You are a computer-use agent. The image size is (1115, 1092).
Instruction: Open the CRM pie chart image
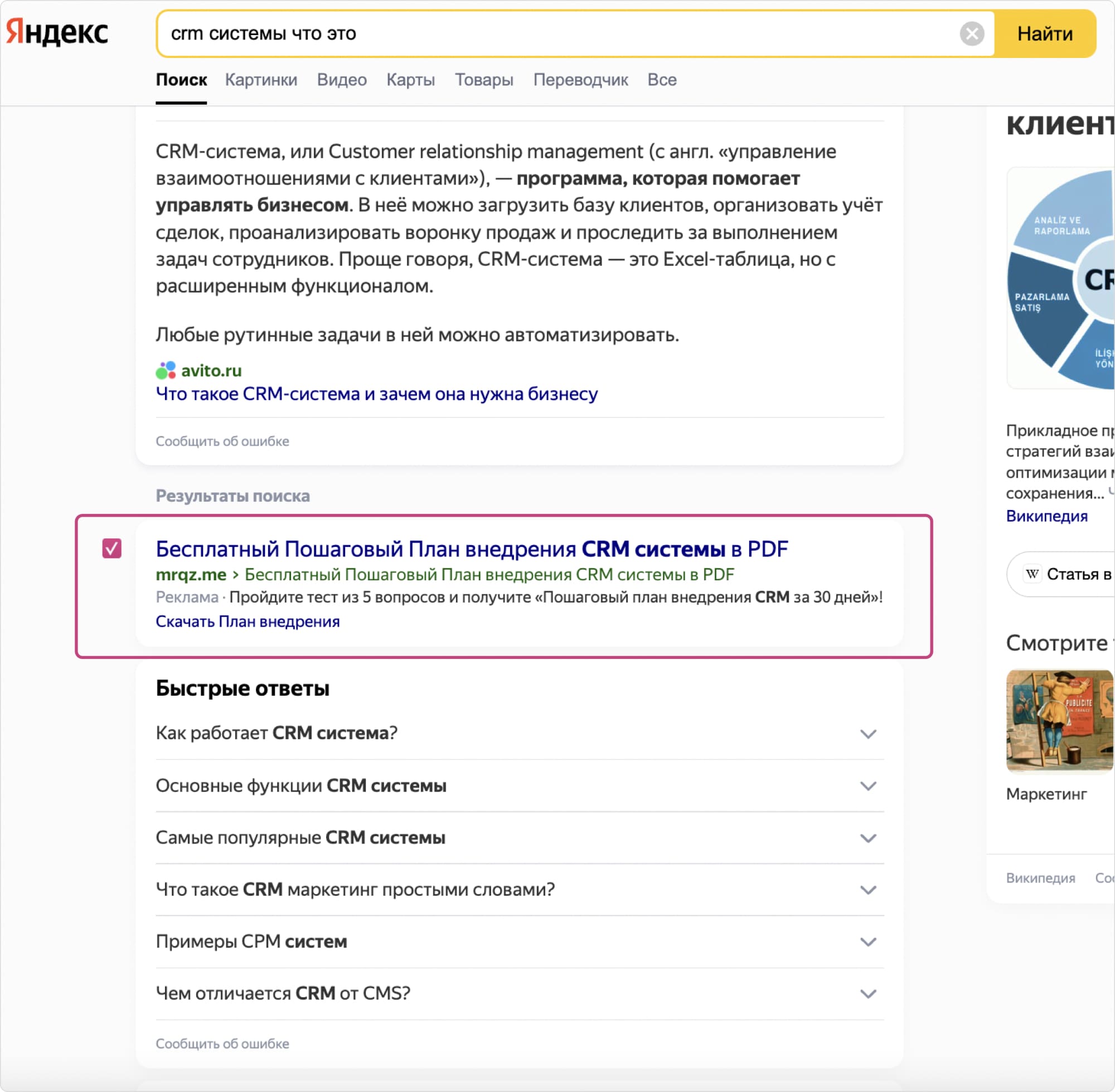pos(1061,279)
